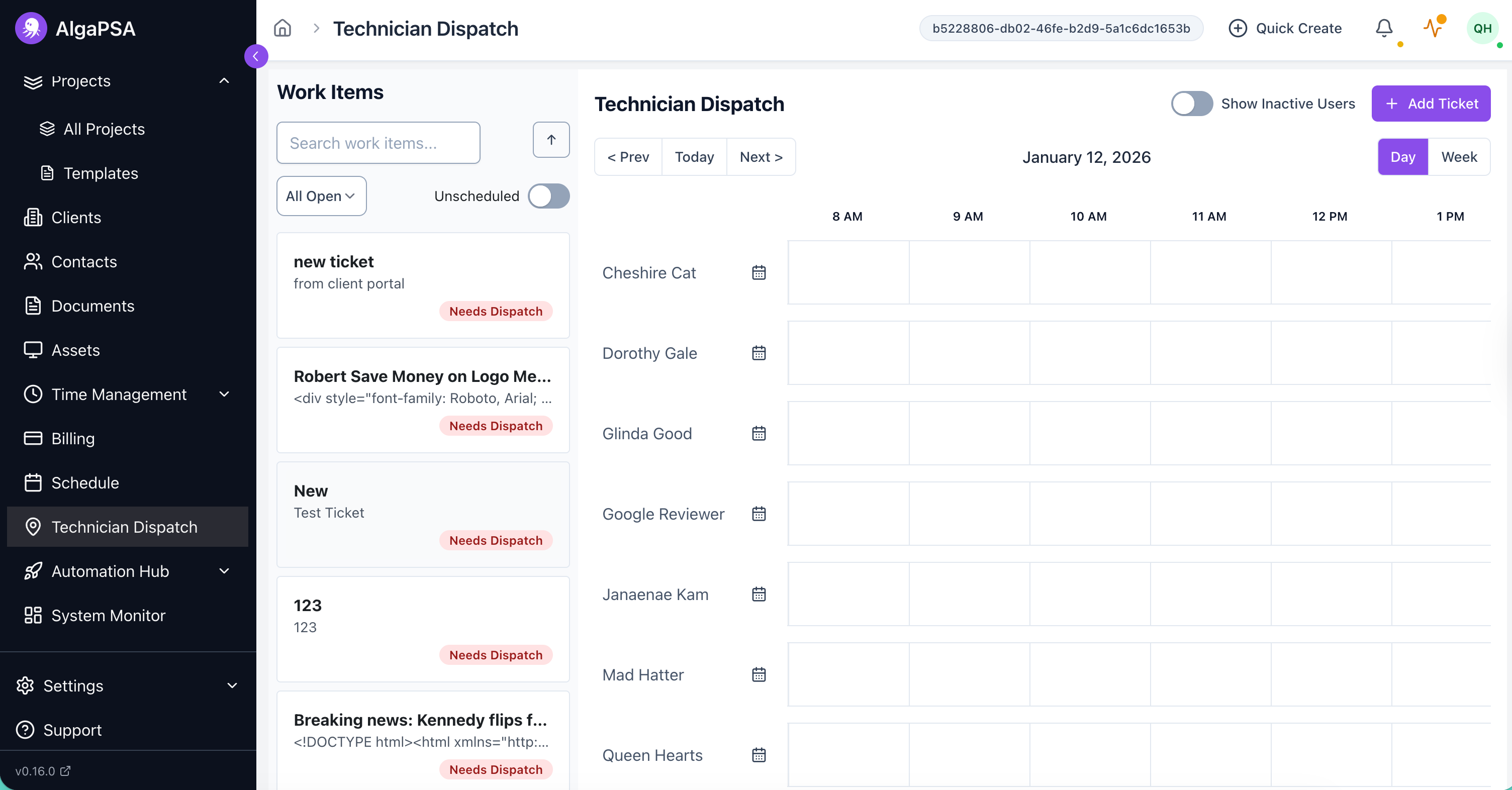
Task: Open the activity pulse icon
Action: tap(1433, 28)
